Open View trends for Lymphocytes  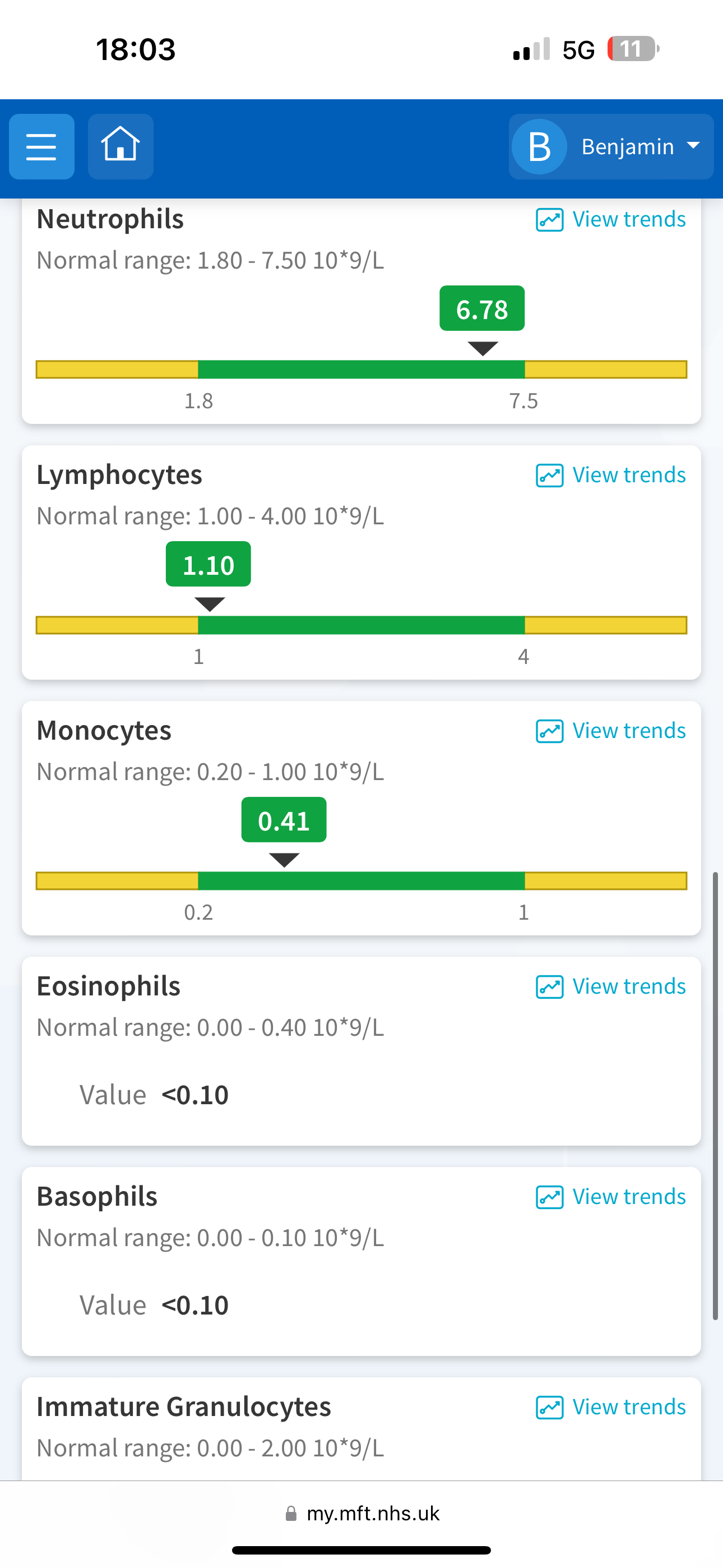click(610, 475)
